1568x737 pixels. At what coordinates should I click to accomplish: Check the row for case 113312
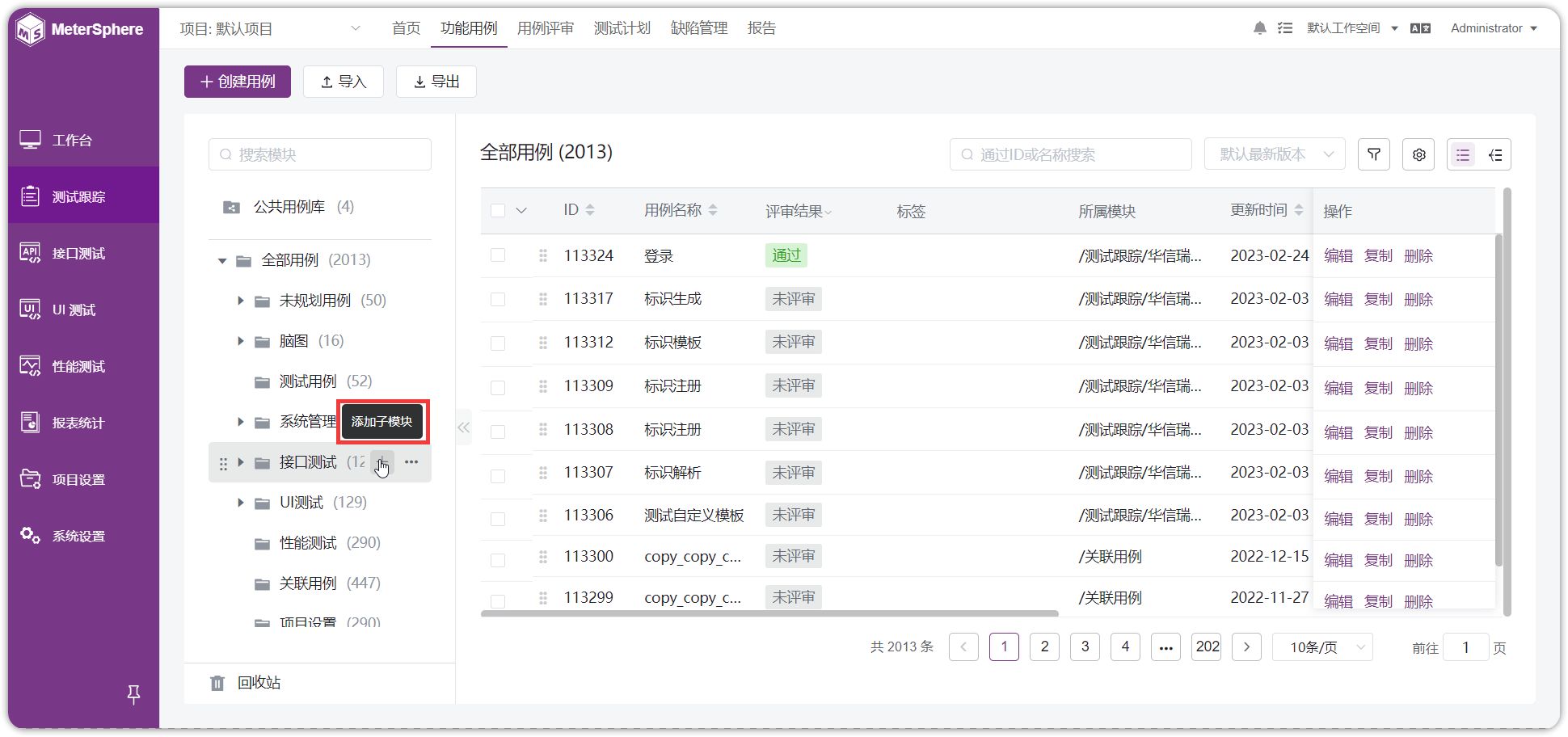pyautogui.click(x=498, y=343)
